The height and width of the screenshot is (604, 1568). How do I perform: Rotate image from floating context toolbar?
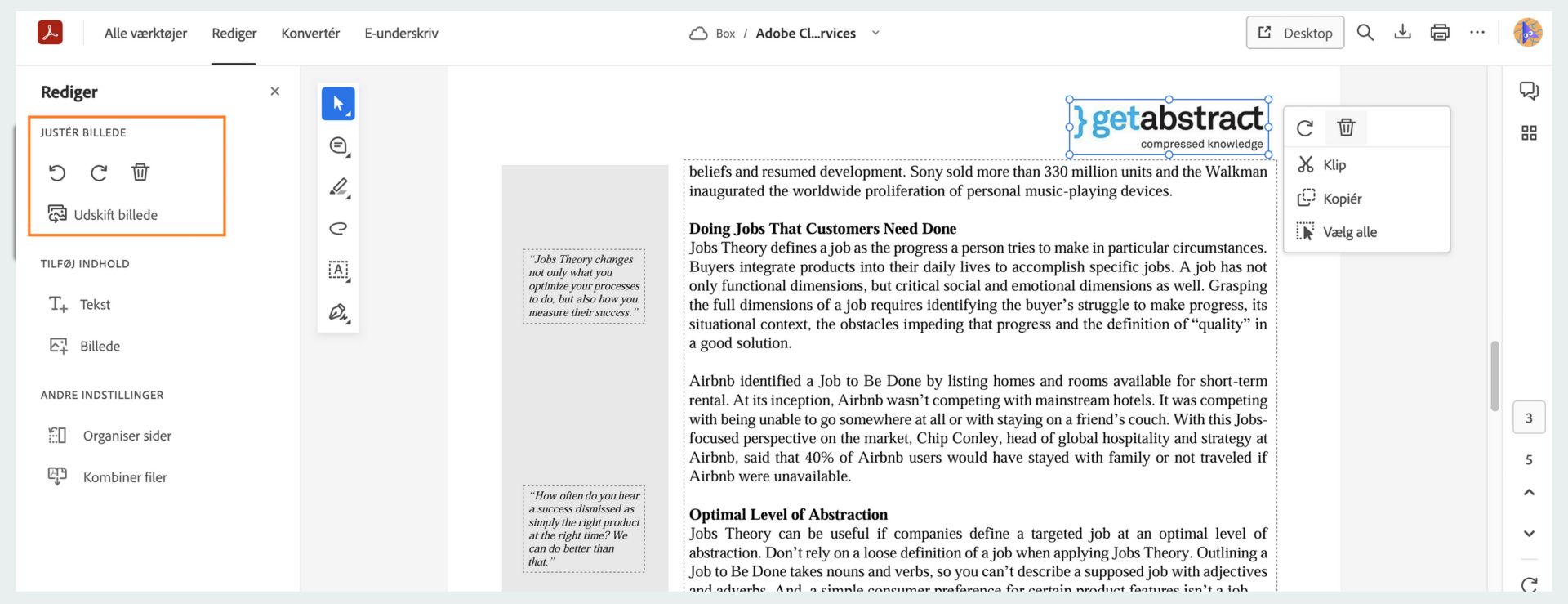pyautogui.click(x=1305, y=128)
